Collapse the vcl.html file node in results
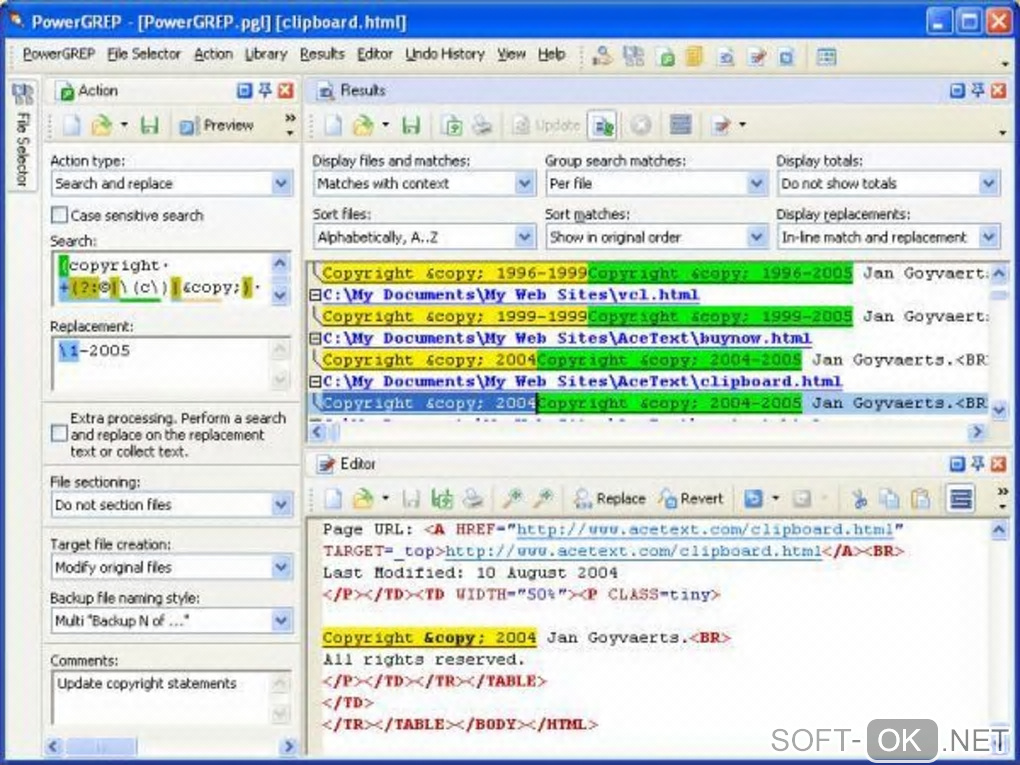This screenshot has height=765, width=1020. coord(315,295)
